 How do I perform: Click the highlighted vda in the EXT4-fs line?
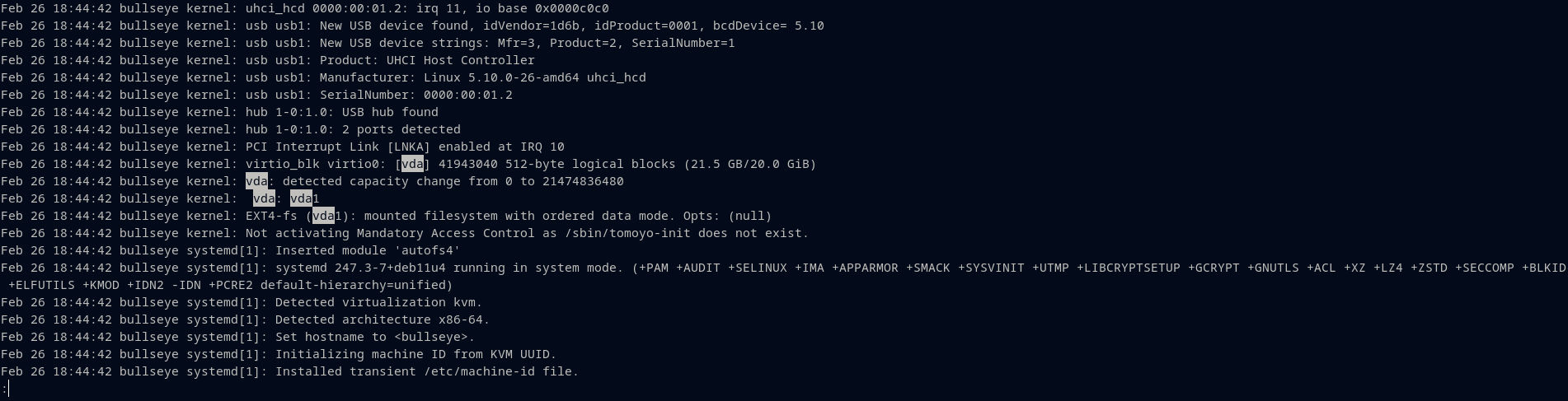(323, 216)
